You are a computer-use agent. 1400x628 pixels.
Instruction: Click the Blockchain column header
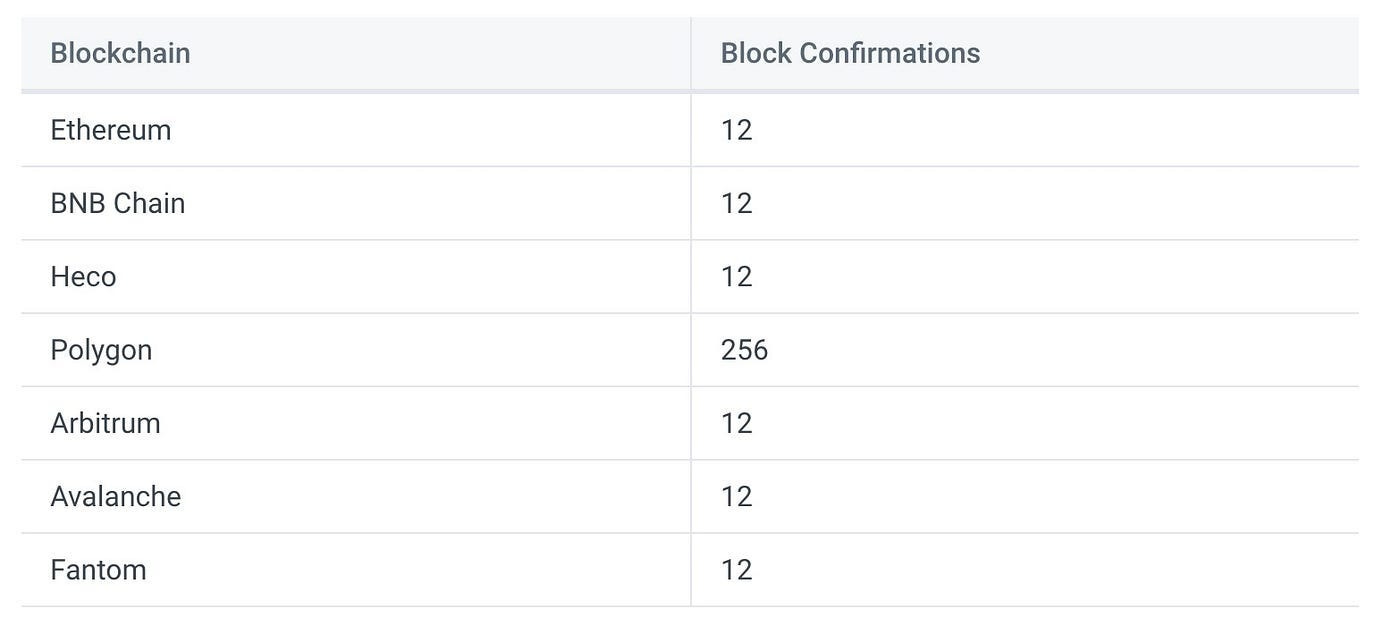120,53
